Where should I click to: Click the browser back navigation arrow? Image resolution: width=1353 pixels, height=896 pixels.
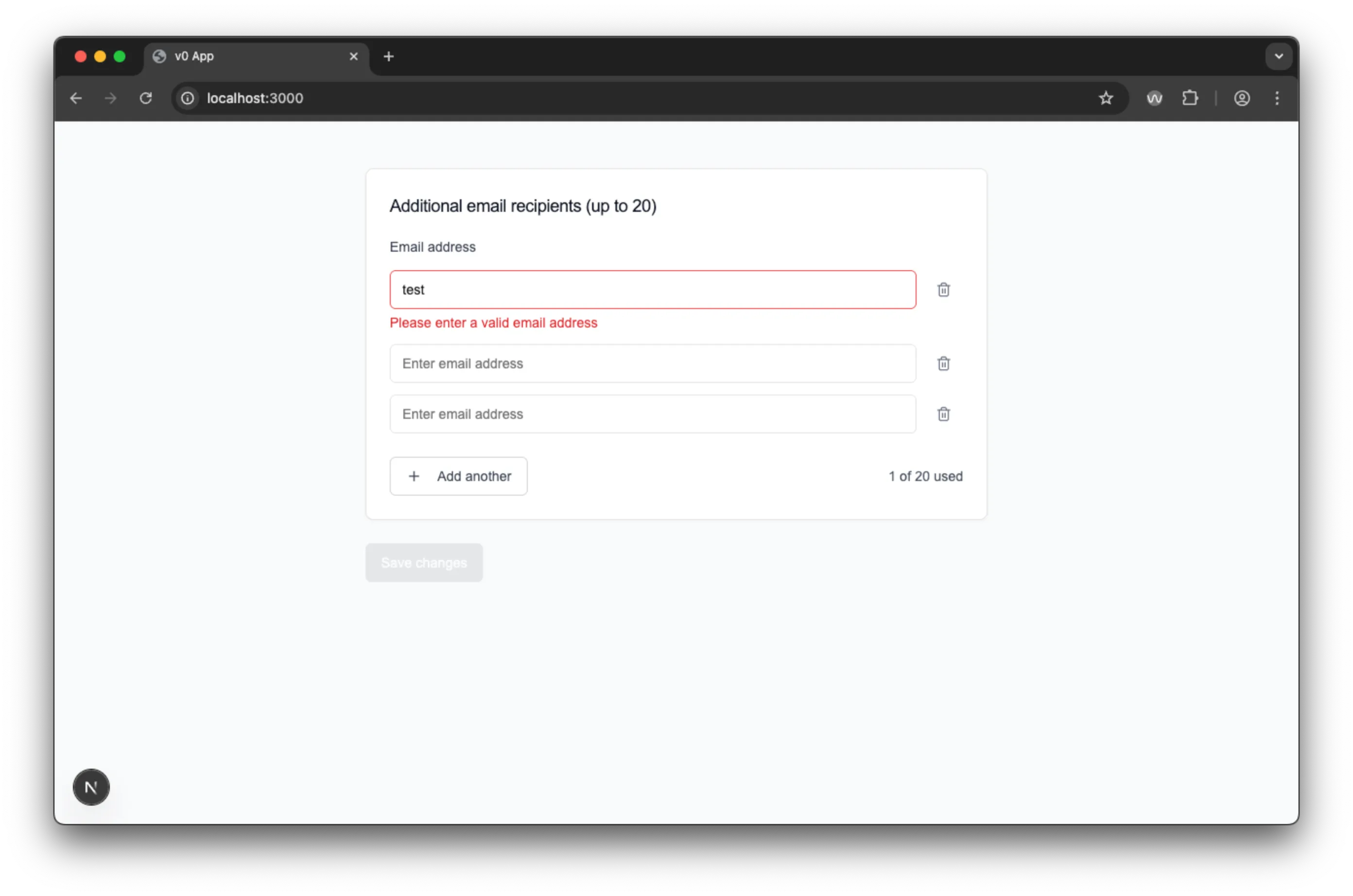tap(75, 98)
